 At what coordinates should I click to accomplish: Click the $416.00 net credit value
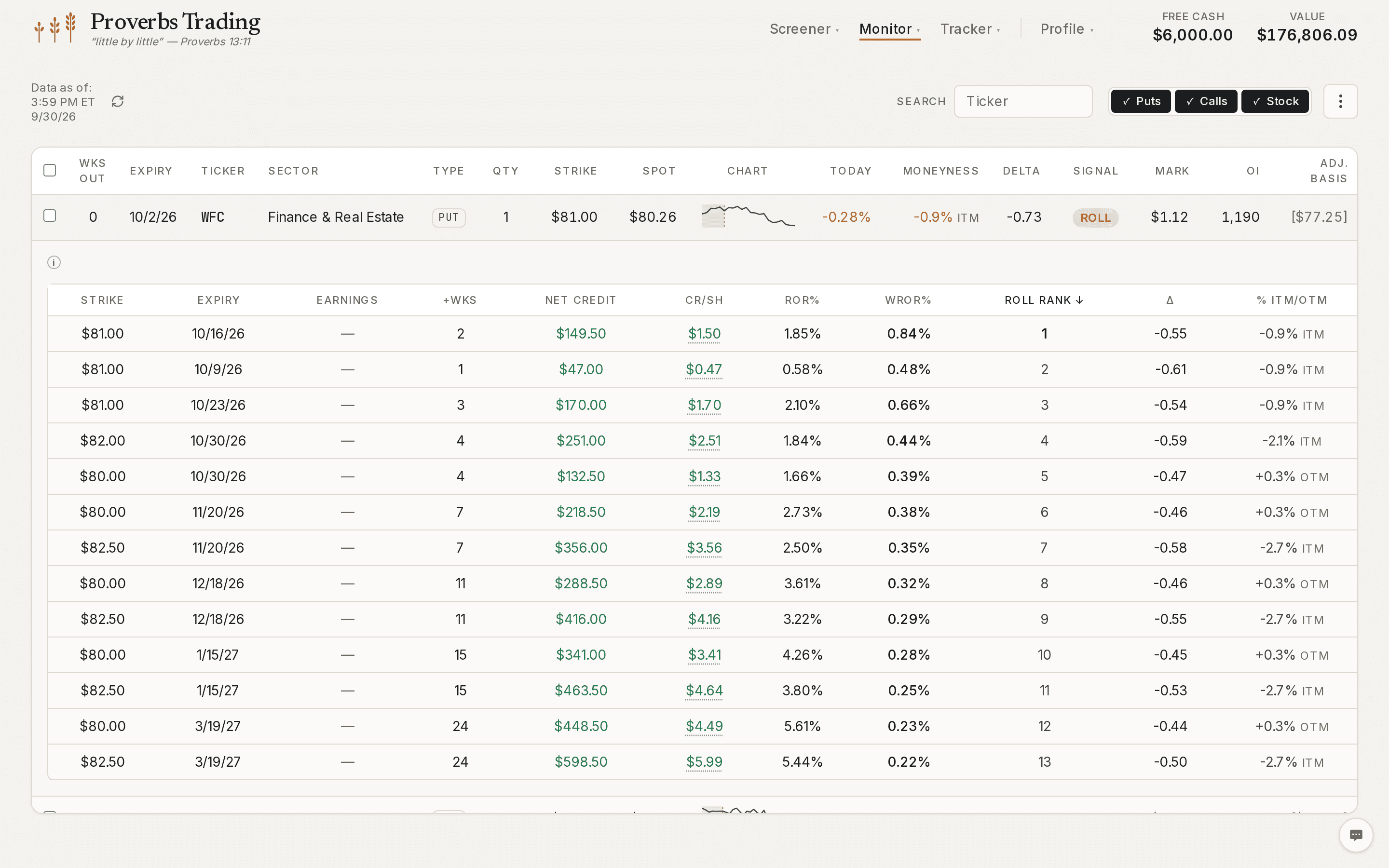pos(581,619)
